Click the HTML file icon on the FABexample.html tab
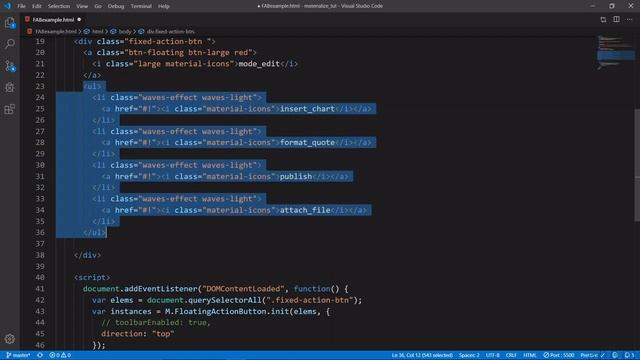The width and height of the screenshot is (640, 360). 27,19
